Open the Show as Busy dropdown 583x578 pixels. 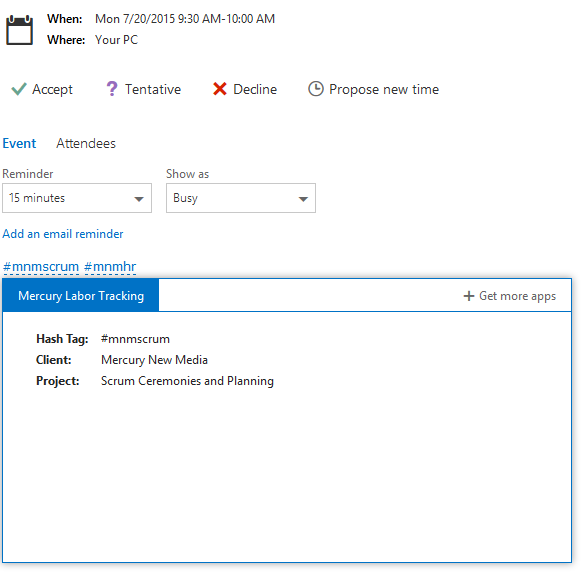click(241, 198)
